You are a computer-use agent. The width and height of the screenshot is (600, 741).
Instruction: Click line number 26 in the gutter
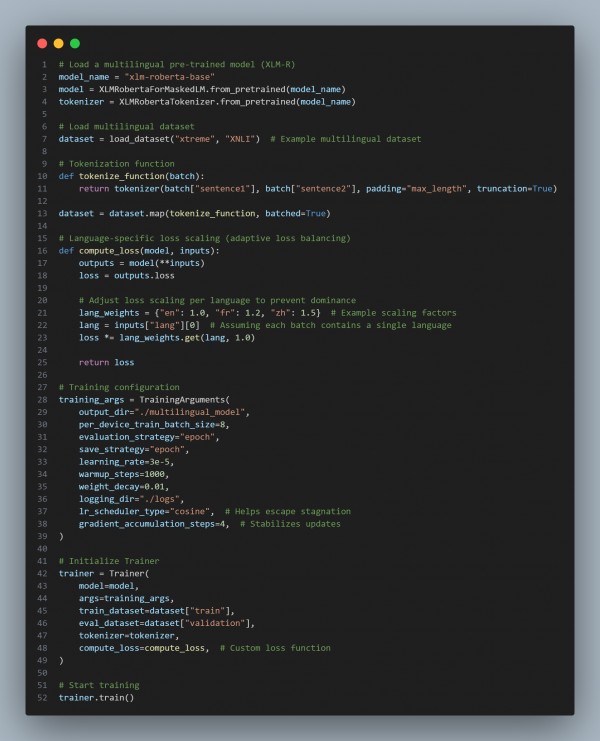click(x=42, y=375)
